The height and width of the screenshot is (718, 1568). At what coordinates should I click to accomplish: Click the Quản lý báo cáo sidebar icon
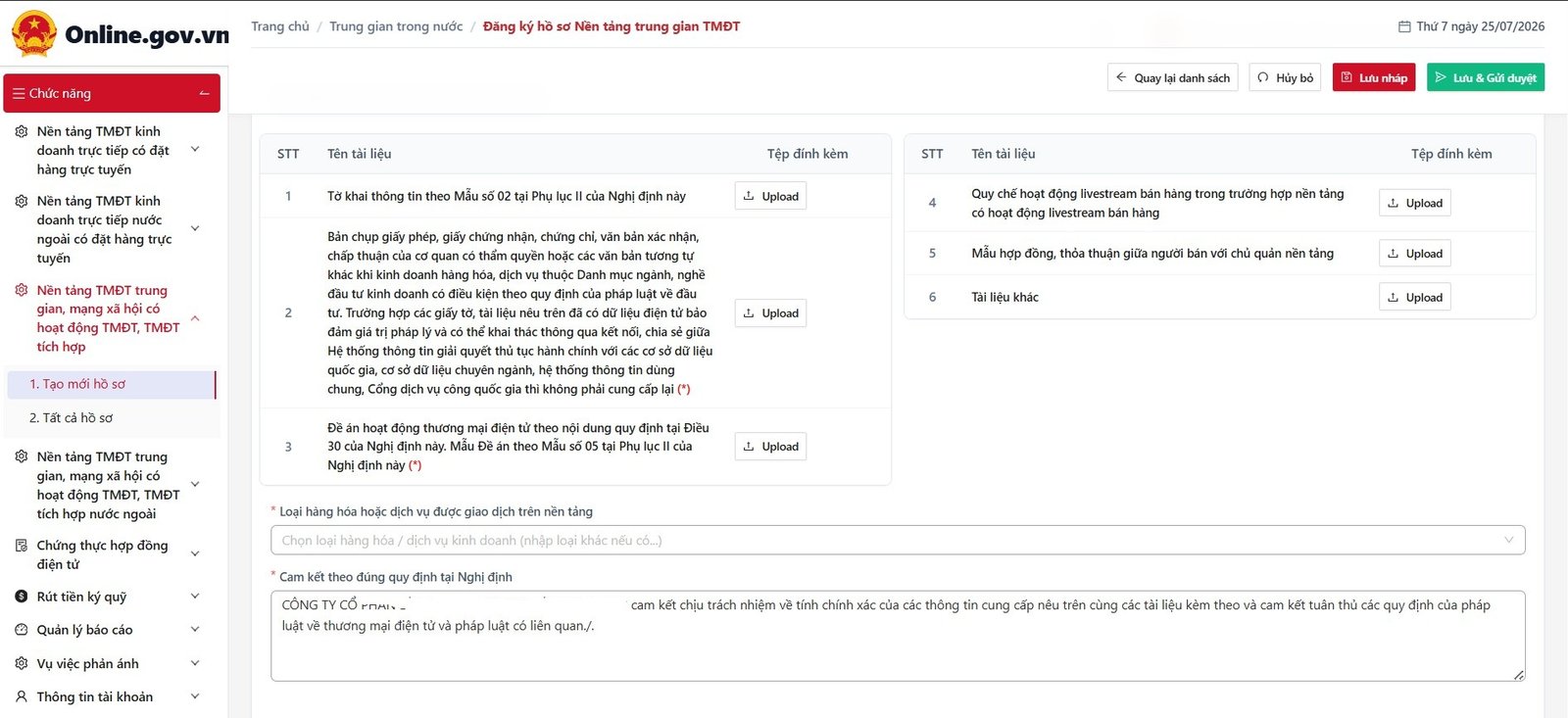coord(22,630)
